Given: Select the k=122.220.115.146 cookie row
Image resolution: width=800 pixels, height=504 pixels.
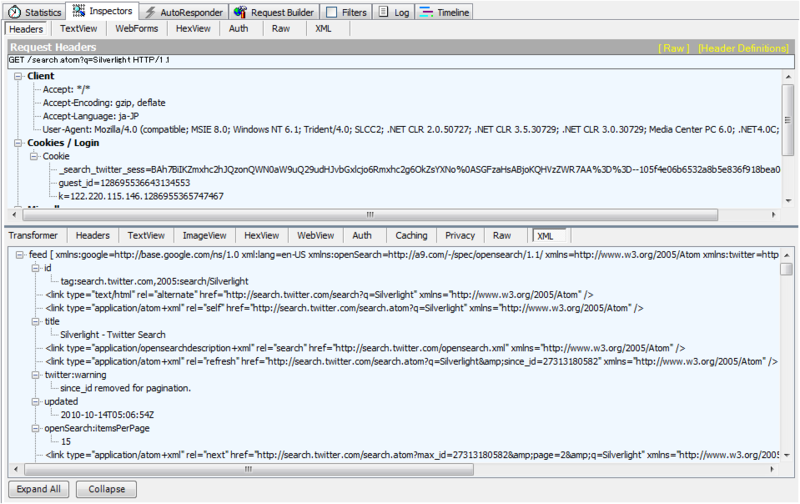Looking at the screenshot, I should click(141, 196).
